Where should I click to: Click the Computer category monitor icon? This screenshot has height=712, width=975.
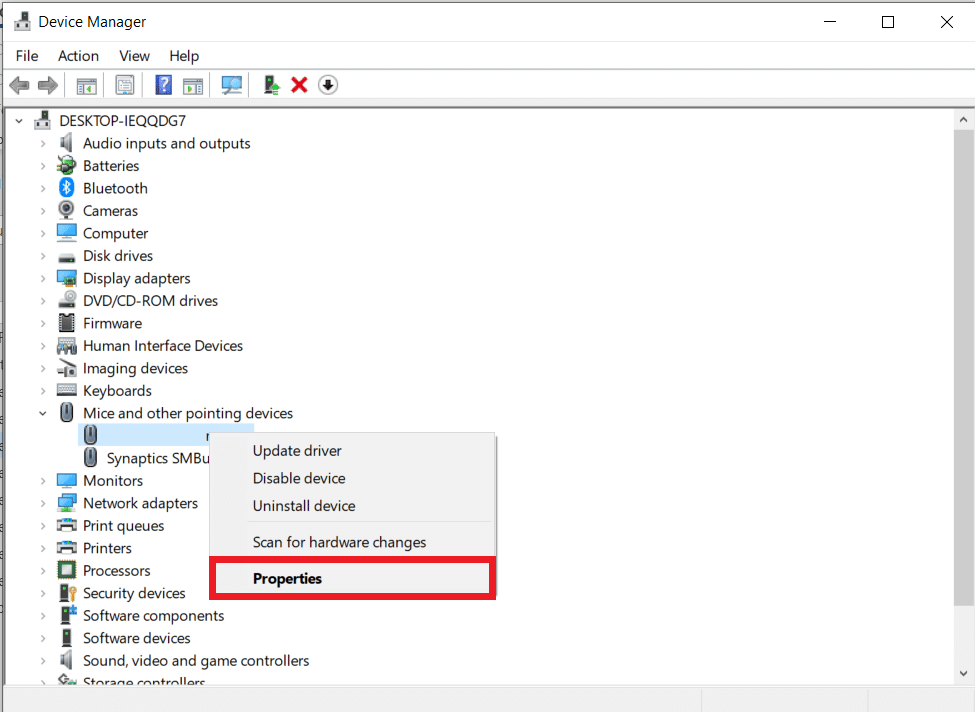(x=67, y=233)
